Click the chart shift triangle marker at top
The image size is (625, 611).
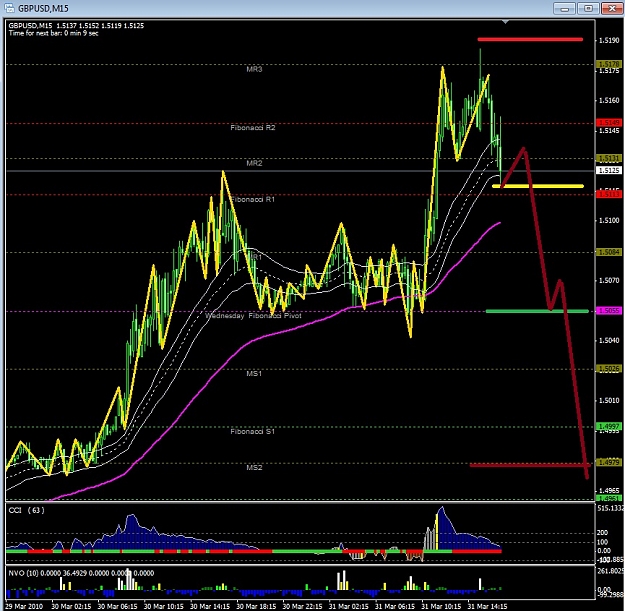pyautogui.click(x=505, y=22)
